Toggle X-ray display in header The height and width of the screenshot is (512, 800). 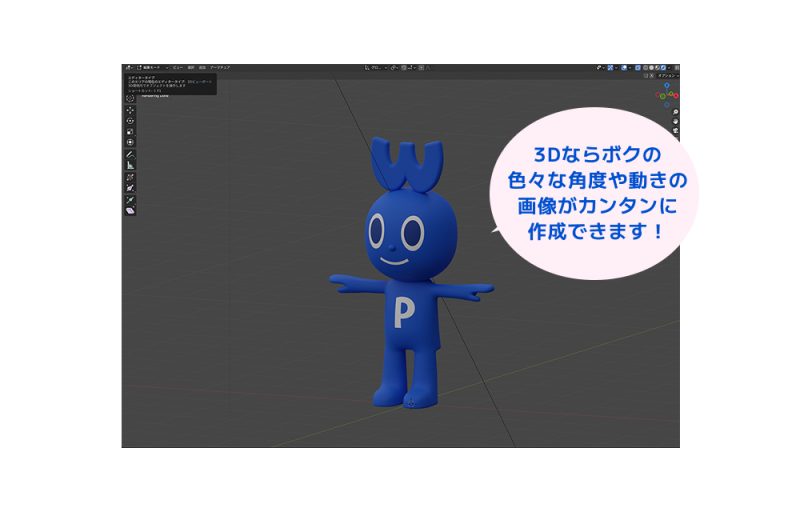click(x=639, y=68)
